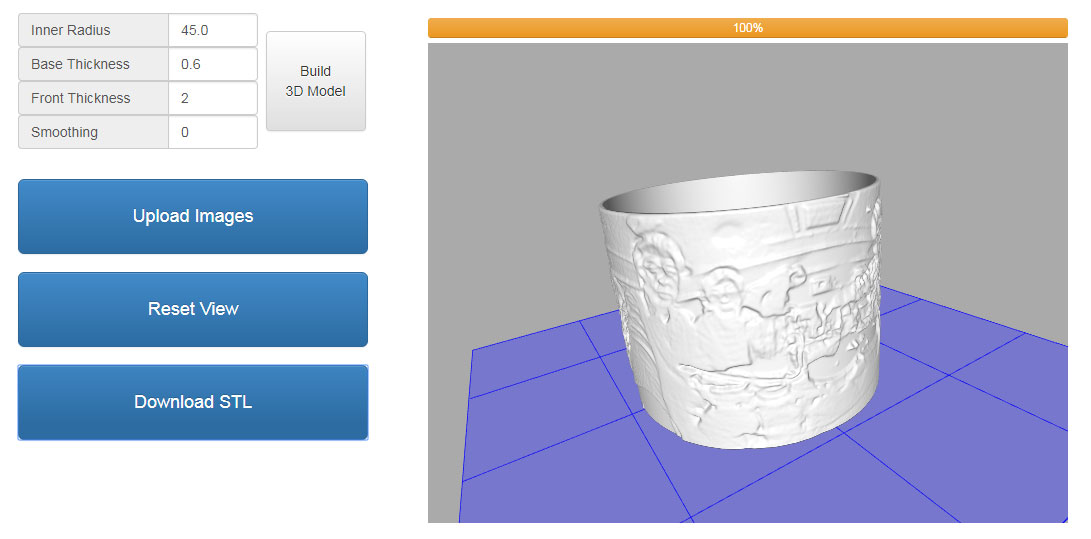Click the Smoothing label
The height and width of the screenshot is (539, 1091).
tap(94, 132)
